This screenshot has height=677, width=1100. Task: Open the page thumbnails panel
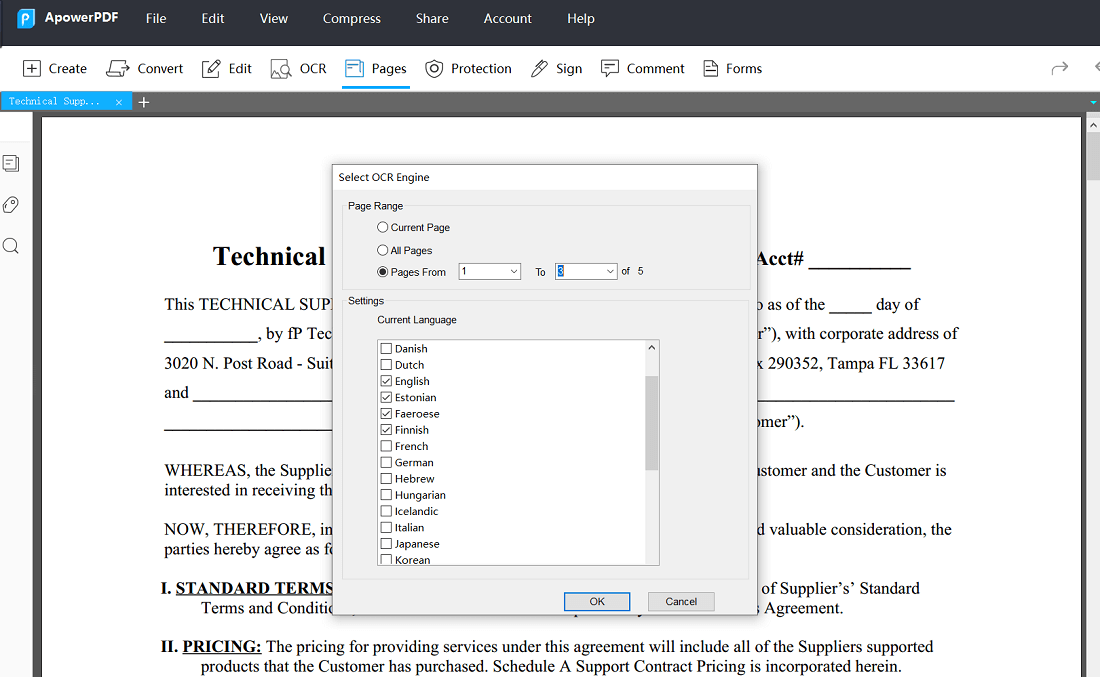12,163
